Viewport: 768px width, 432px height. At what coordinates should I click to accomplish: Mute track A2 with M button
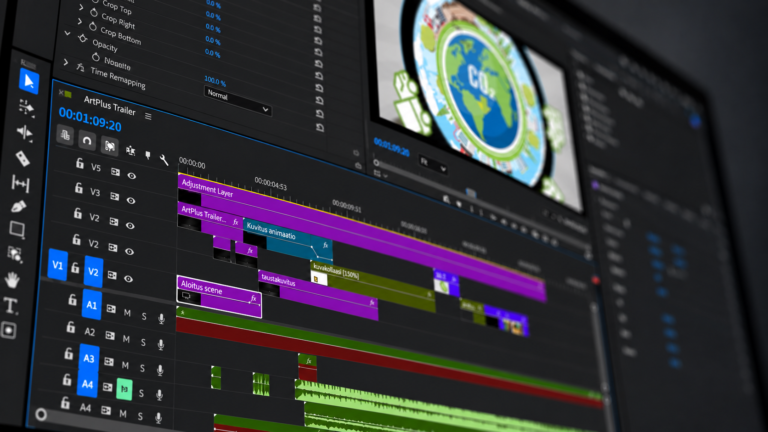(126, 338)
